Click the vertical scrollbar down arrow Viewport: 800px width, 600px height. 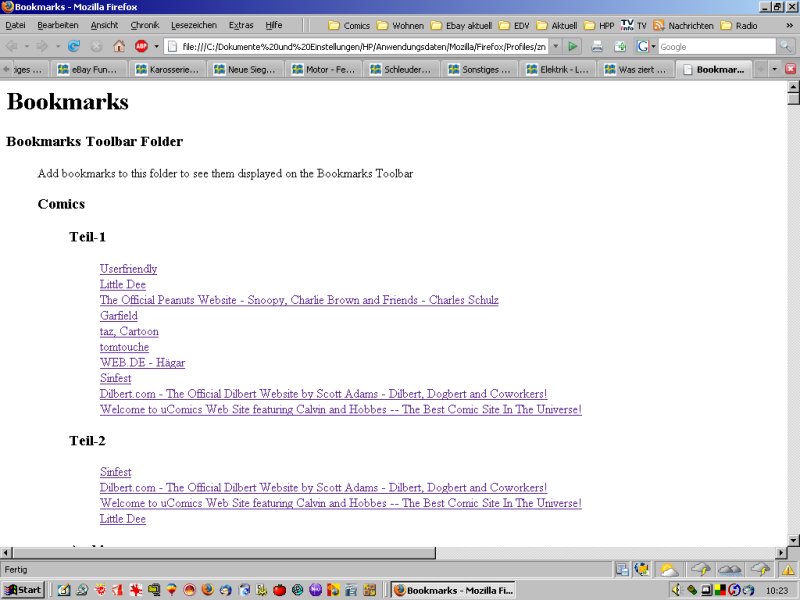[793, 540]
